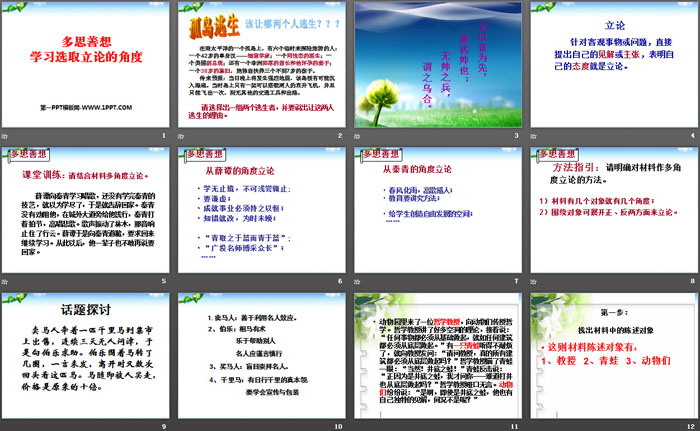Click the 孤岛逃生 heading on slide 2
Viewport: 700px width, 431px height.
click(x=215, y=27)
